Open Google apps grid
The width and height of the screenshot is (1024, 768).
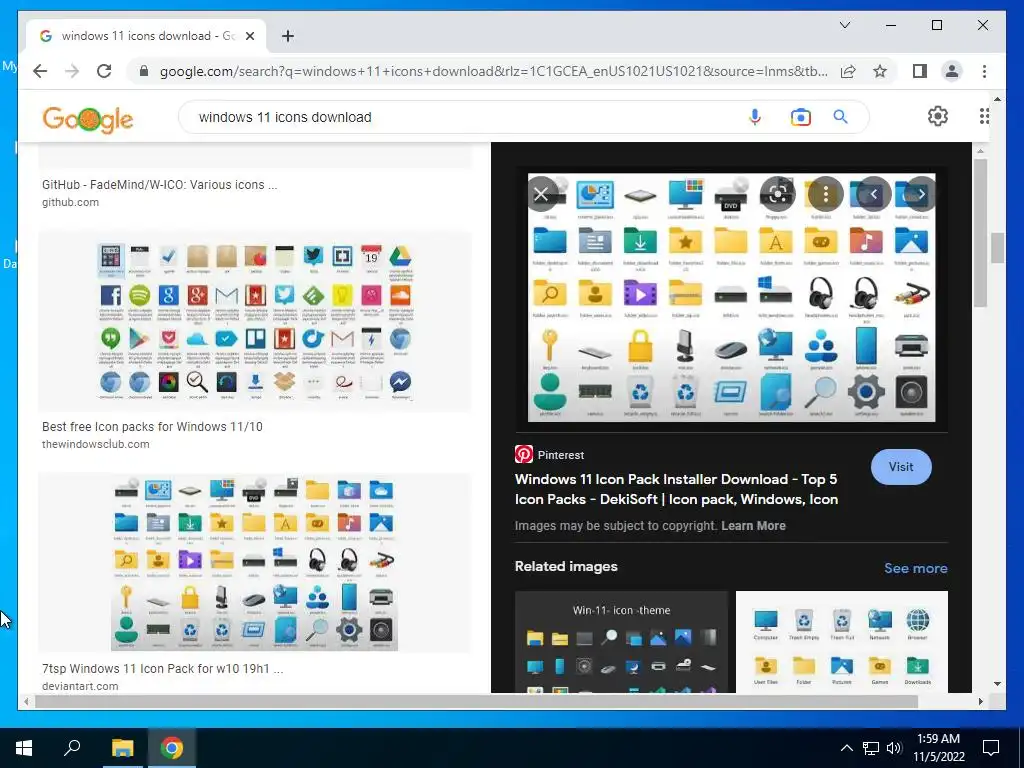point(984,116)
